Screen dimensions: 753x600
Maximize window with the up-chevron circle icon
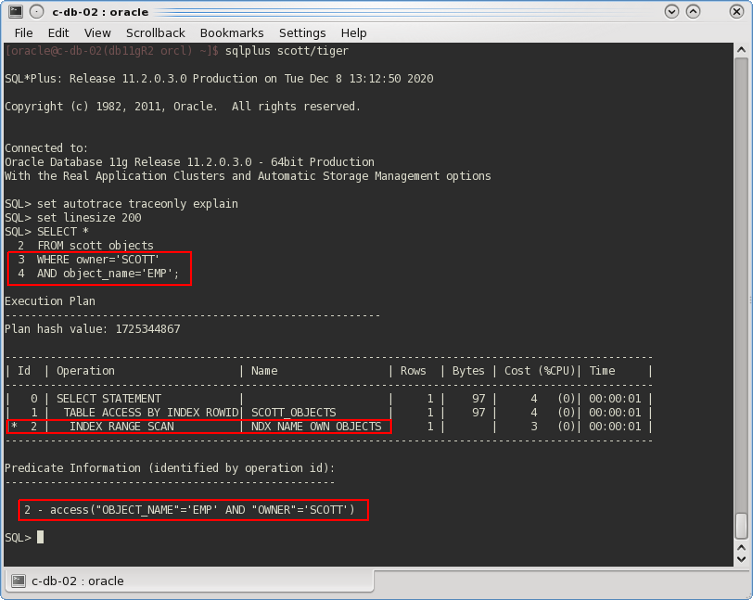point(692,12)
